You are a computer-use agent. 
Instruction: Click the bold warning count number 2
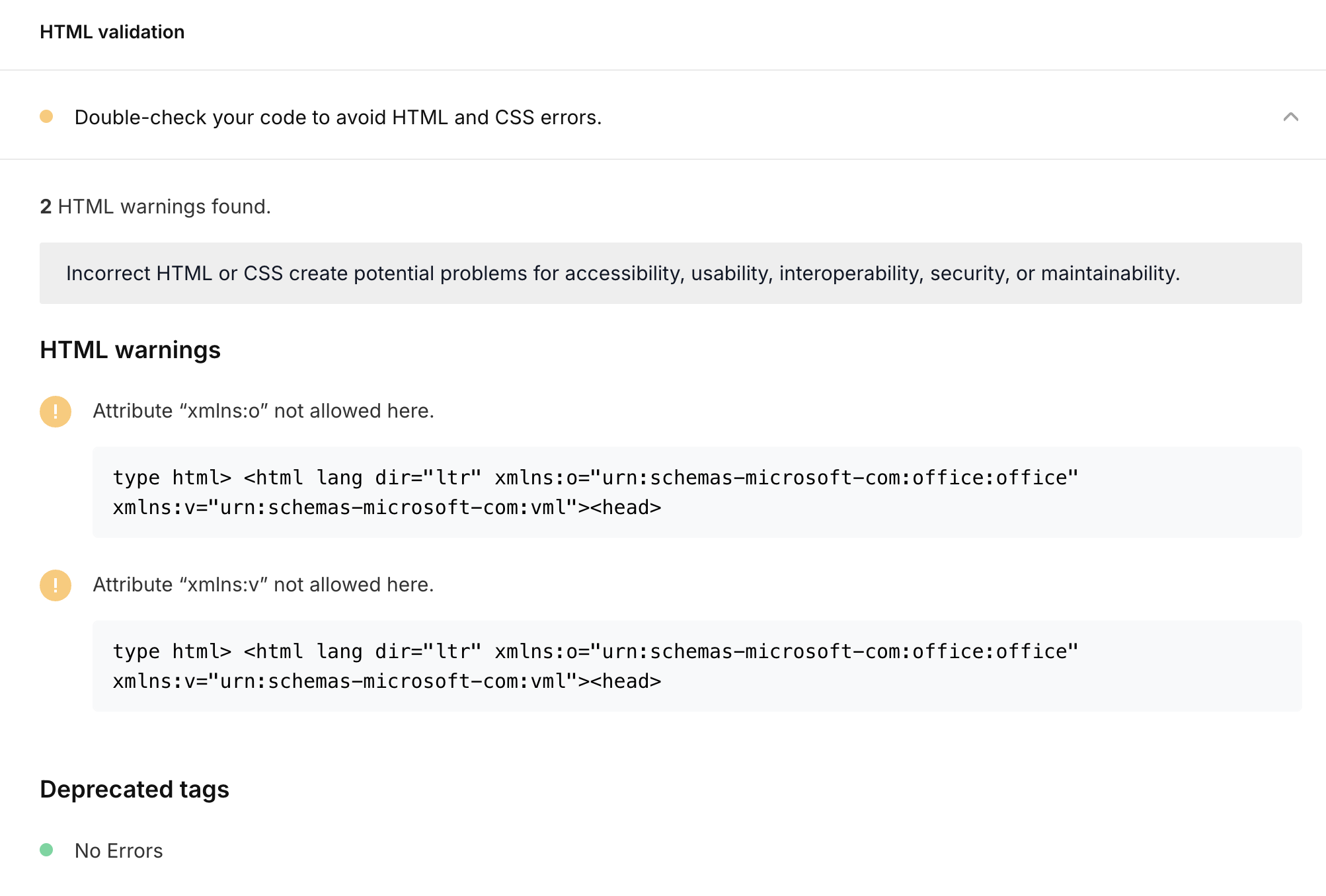pyautogui.click(x=46, y=207)
